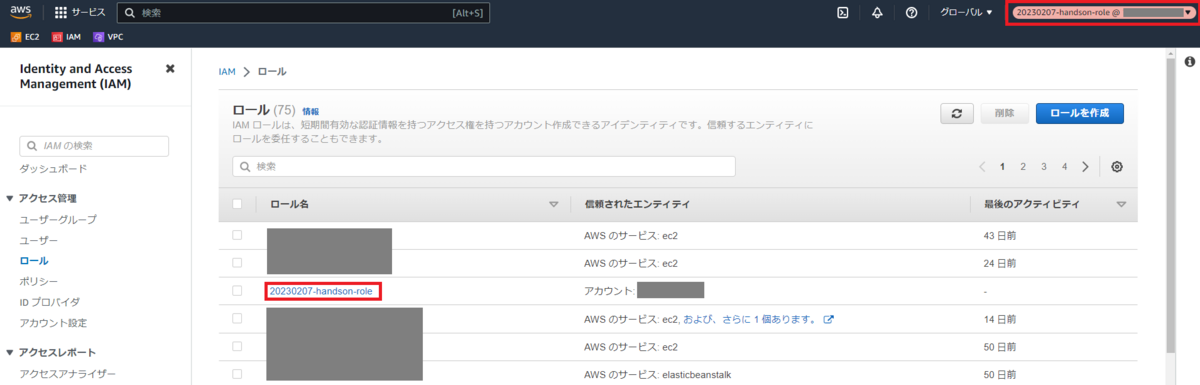The image size is (1200, 385).
Task: Sort by ロール名 column arrow
Action: (x=554, y=204)
